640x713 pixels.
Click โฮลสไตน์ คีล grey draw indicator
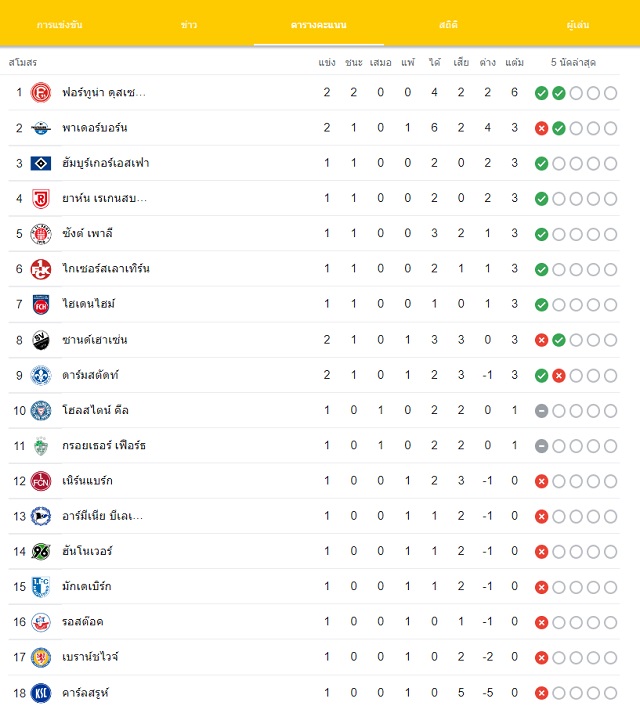pos(541,411)
